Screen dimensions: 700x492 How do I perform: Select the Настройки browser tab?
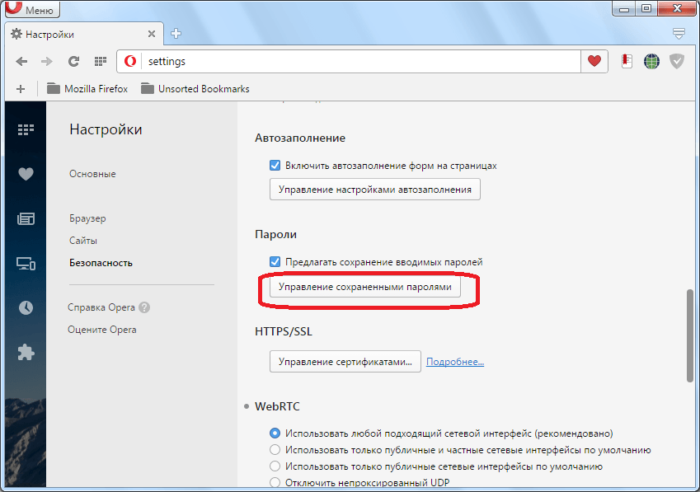84,34
